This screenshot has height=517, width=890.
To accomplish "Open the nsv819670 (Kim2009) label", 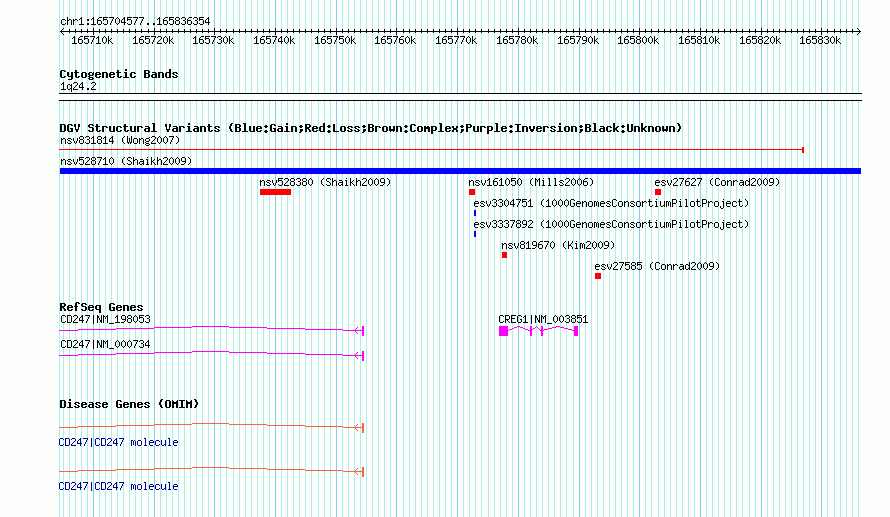I will click(558, 245).
